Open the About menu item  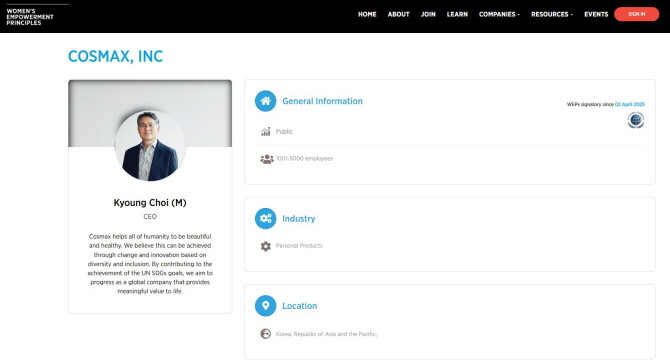coord(399,14)
